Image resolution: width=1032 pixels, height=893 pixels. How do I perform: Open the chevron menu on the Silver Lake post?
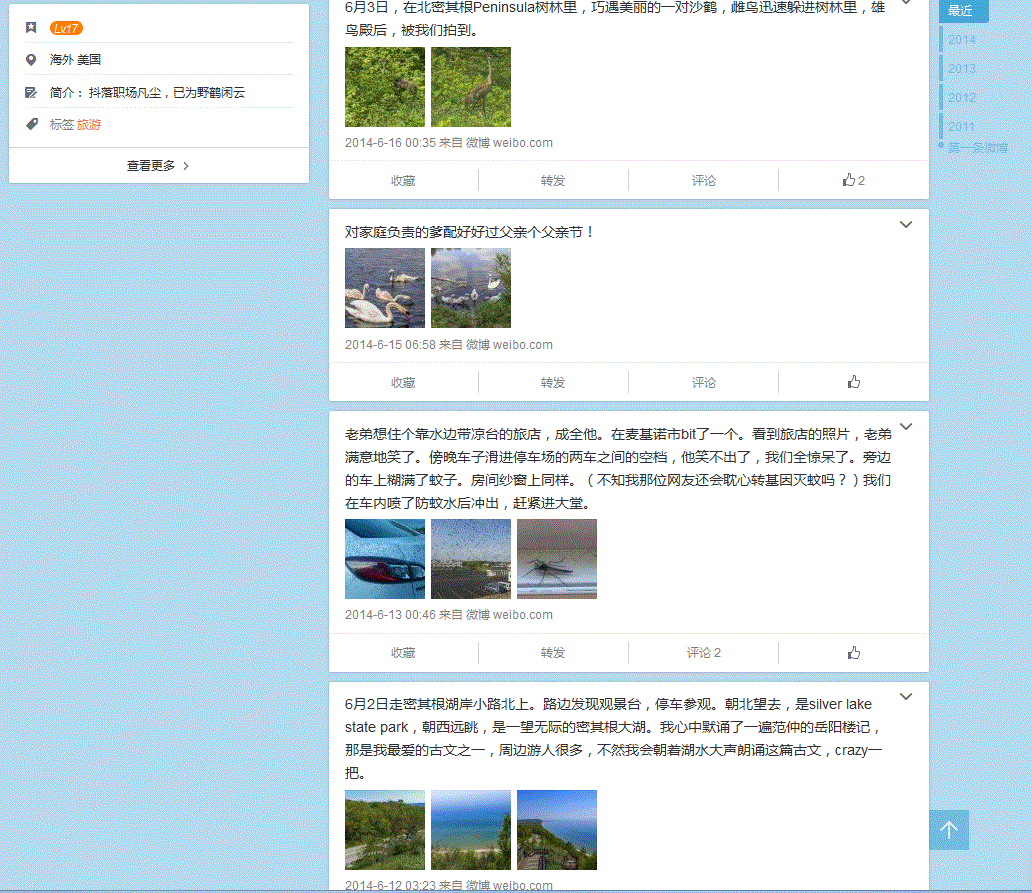[906, 697]
